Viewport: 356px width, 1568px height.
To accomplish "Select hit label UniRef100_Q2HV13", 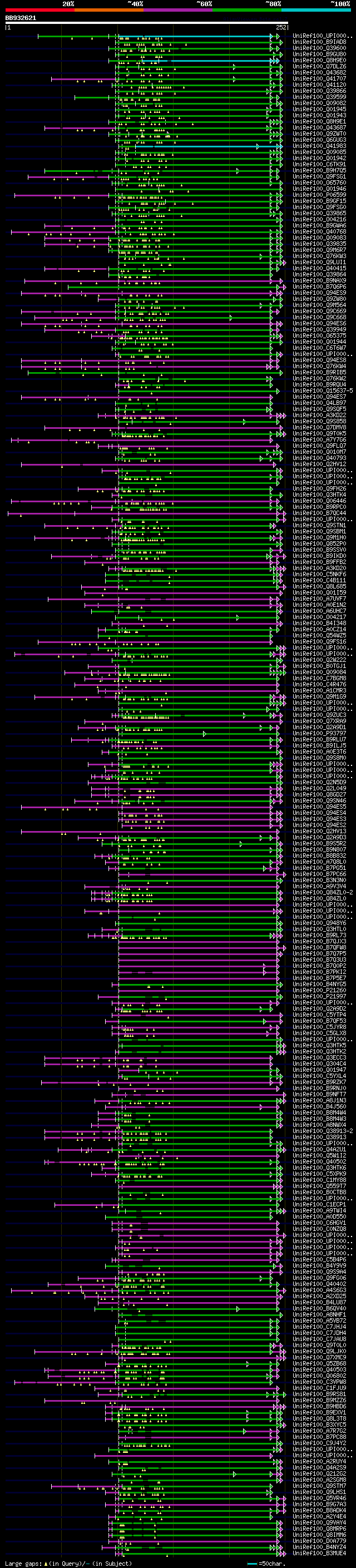I will (x=319, y=831).
